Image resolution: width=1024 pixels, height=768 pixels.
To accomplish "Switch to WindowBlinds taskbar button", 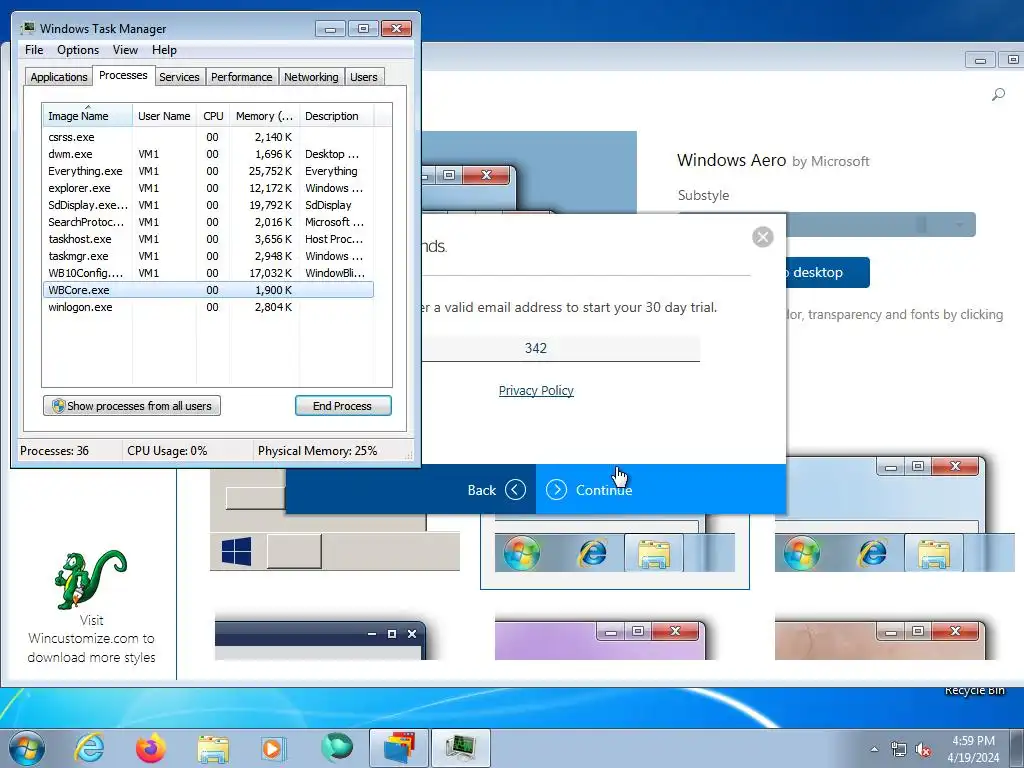I will click(399, 748).
